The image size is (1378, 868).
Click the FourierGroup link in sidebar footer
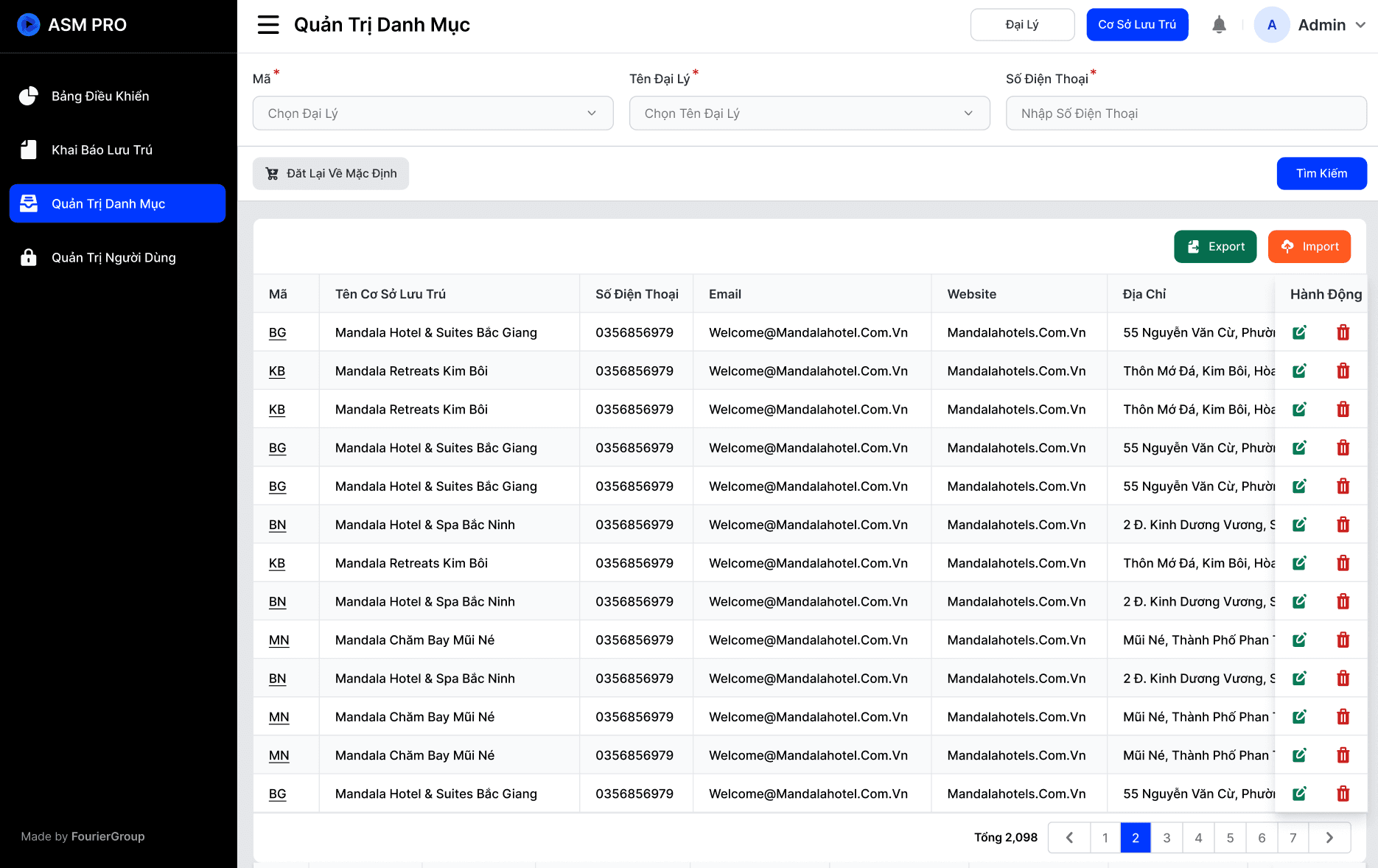coord(108,836)
